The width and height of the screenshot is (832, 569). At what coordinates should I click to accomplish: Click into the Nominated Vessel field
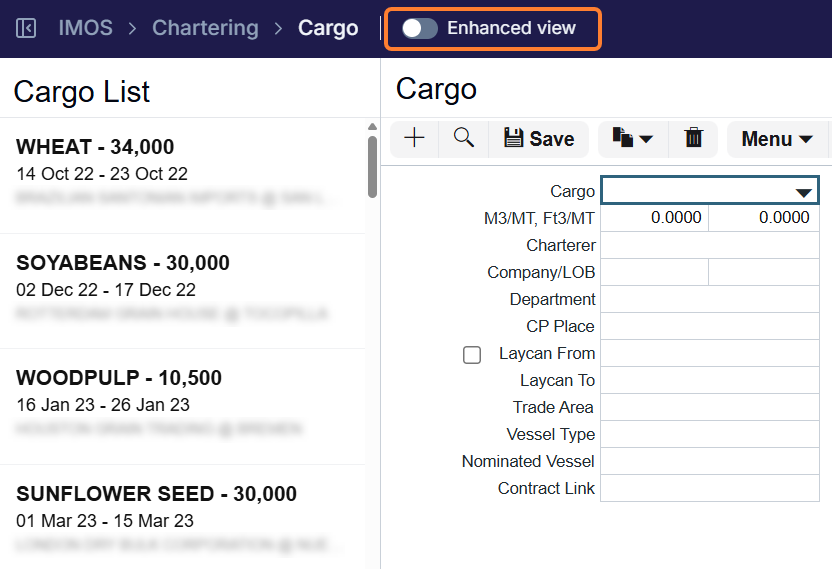point(710,461)
